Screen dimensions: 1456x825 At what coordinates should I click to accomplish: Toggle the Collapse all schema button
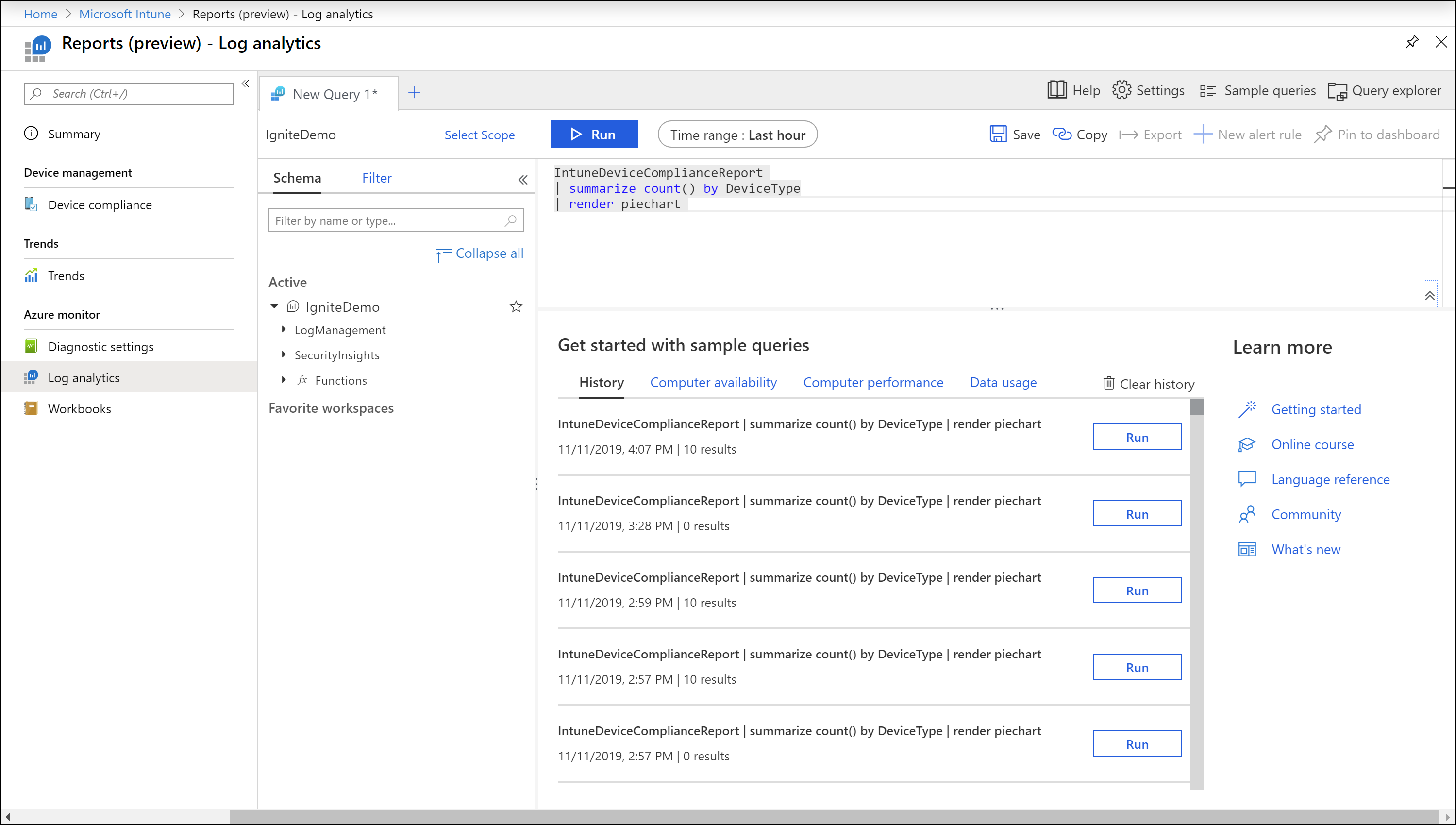coord(479,253)
